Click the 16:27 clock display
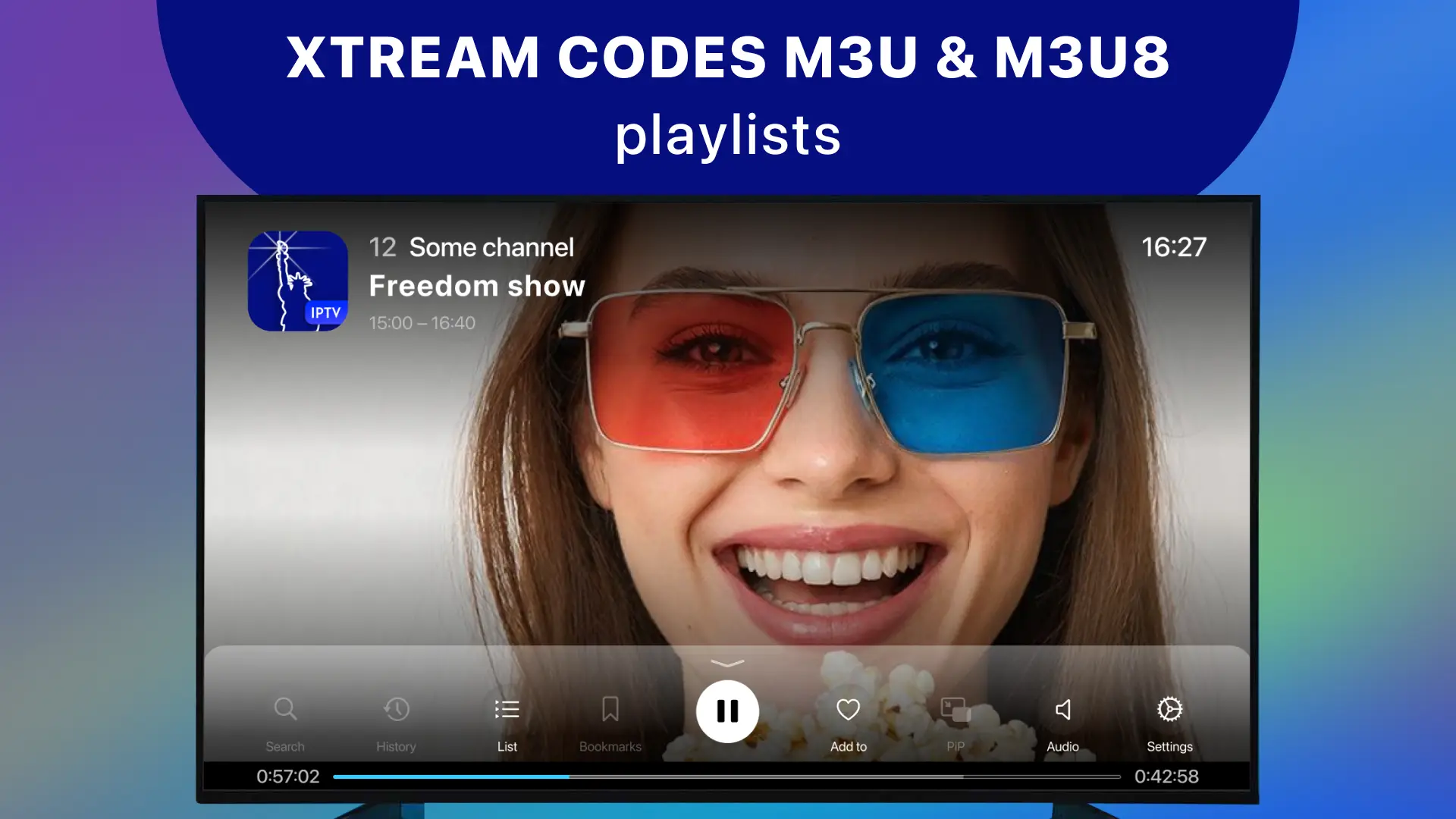Image resolution: width=1456 pixels, height=819 pixels. pos(1174,247)
